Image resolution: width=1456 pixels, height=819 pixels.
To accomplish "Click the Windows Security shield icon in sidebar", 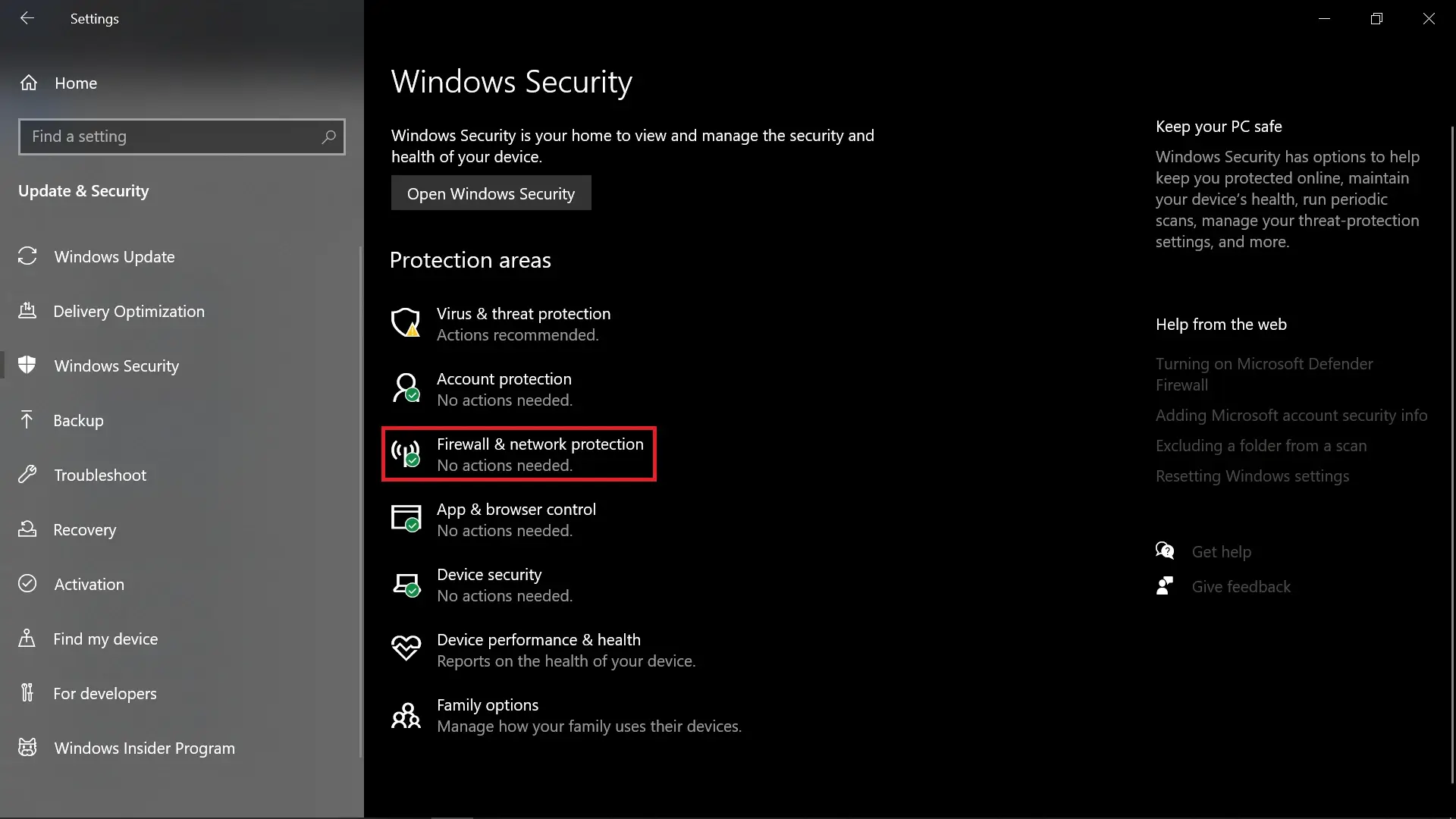I will click(x=27, y=365).
